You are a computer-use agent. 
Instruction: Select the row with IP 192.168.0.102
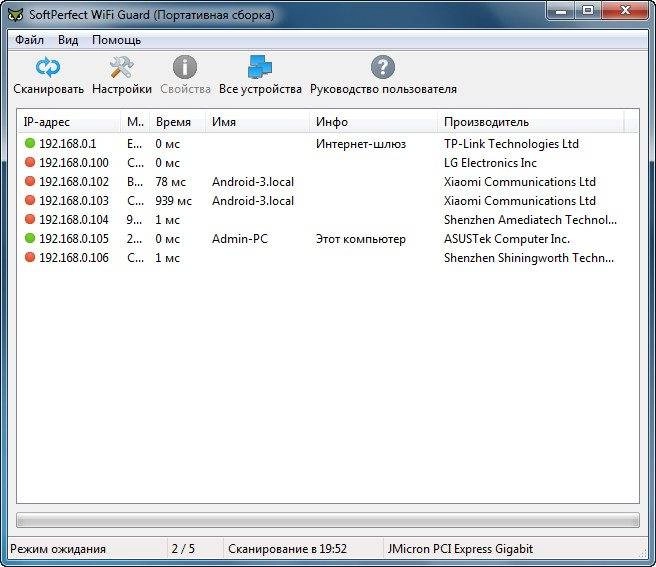tap(328, 182)
